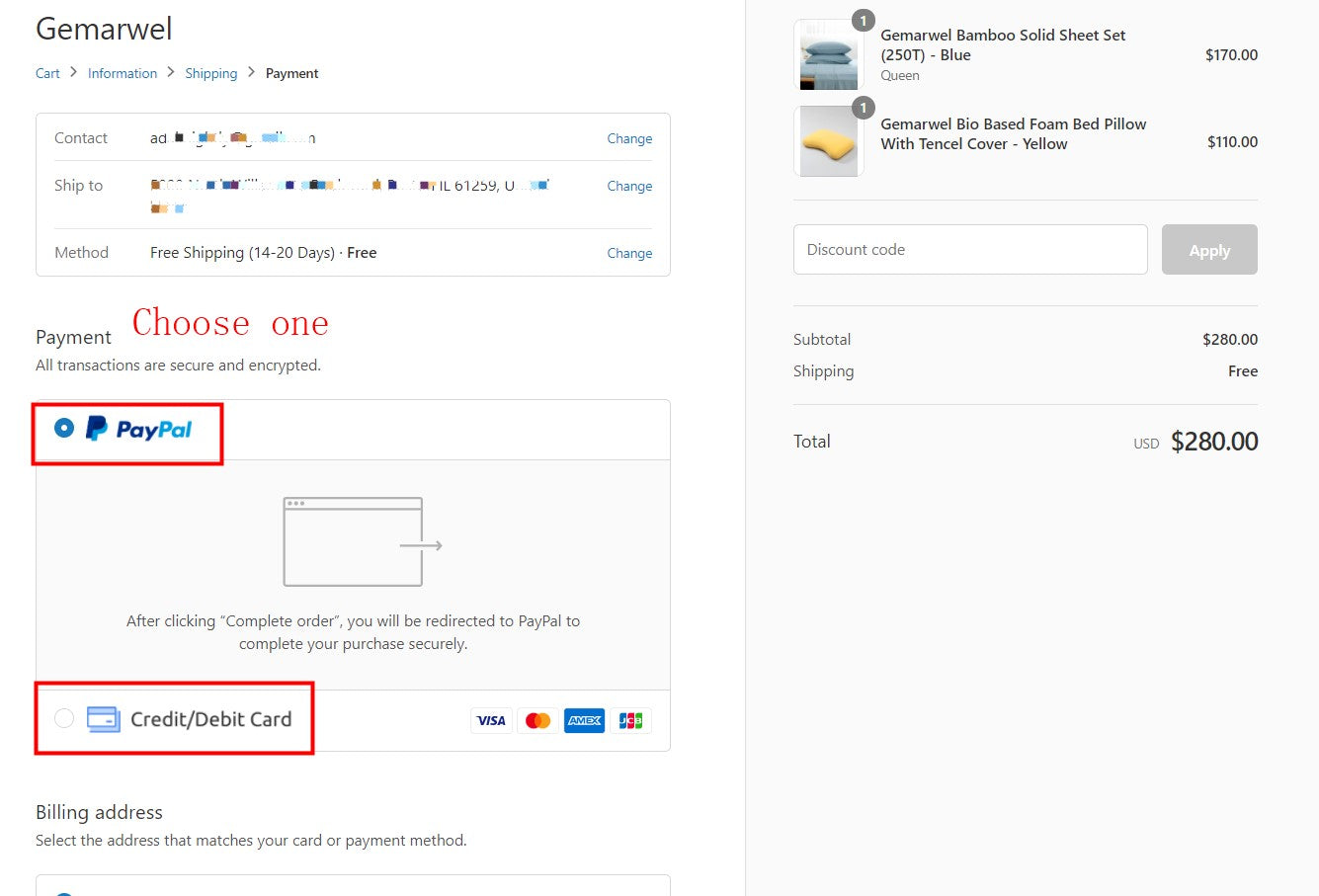Go to Information breadcrumb step

[123, 73]
